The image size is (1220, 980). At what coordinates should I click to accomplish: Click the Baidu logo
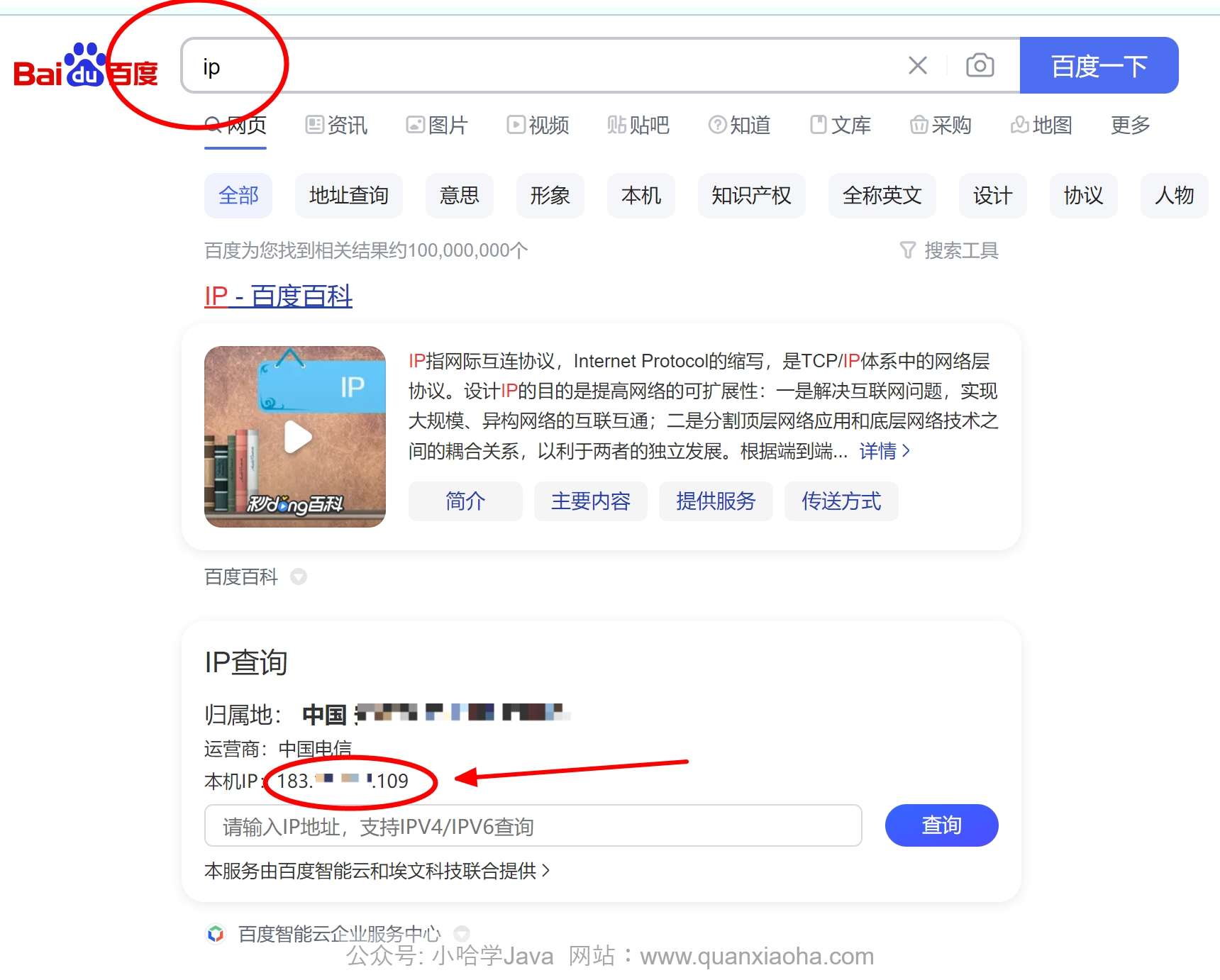click(x=86, y=67)
